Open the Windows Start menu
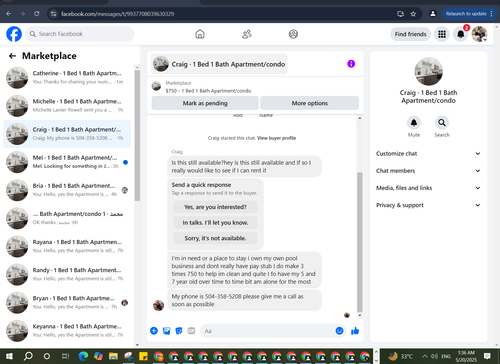The image size is (500, 364). pyautogui.click(x=9, y=356)
